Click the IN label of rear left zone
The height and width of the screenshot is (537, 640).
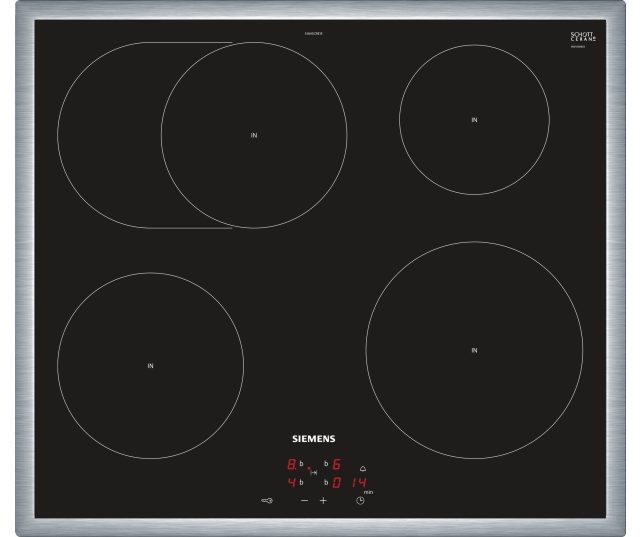coord(254,135)
